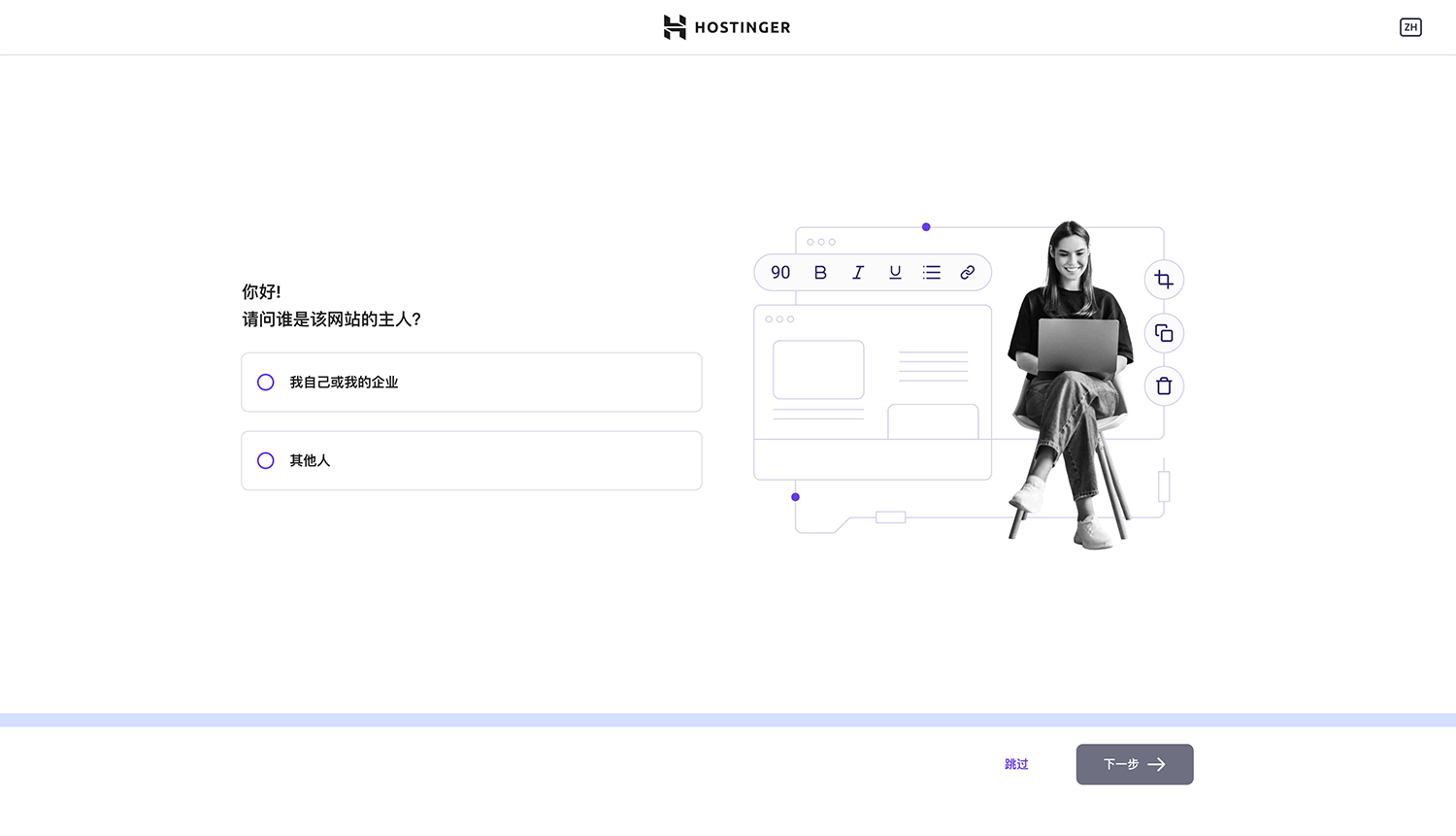Click the list icon in the illustration
Image resolution: width=1456 pixels, height=836 pixels.
click(x=932, y=273)
